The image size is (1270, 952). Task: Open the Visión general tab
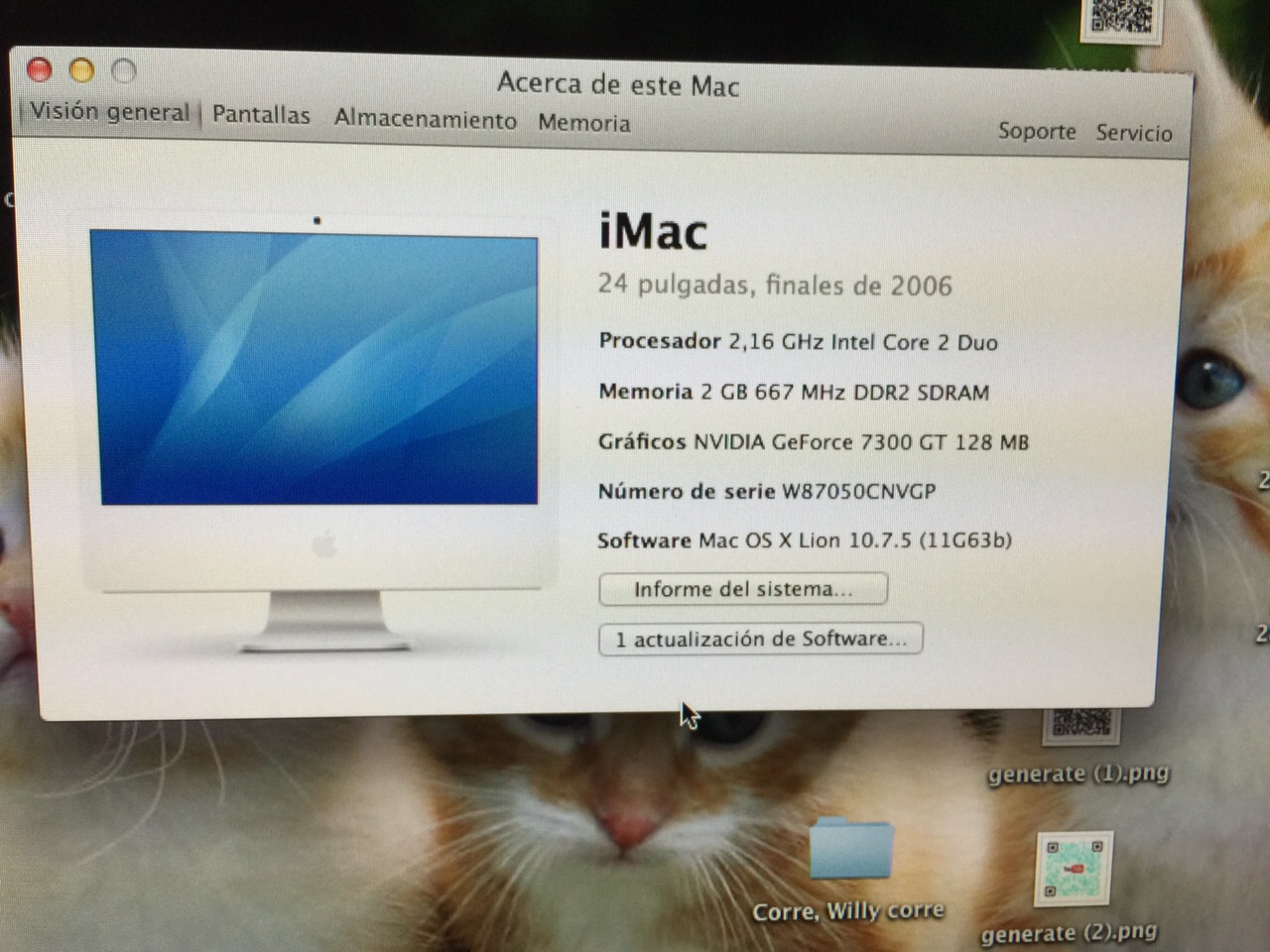pyautogui.click(x=109, y=111)
